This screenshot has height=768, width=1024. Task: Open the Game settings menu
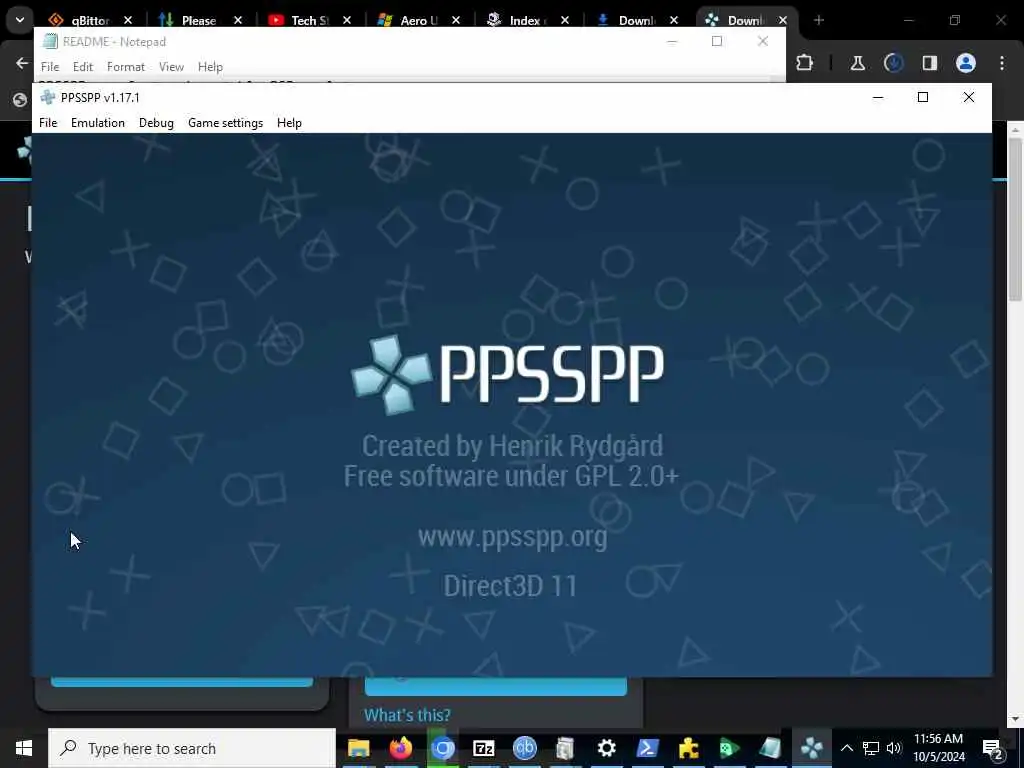click(225, 123)
